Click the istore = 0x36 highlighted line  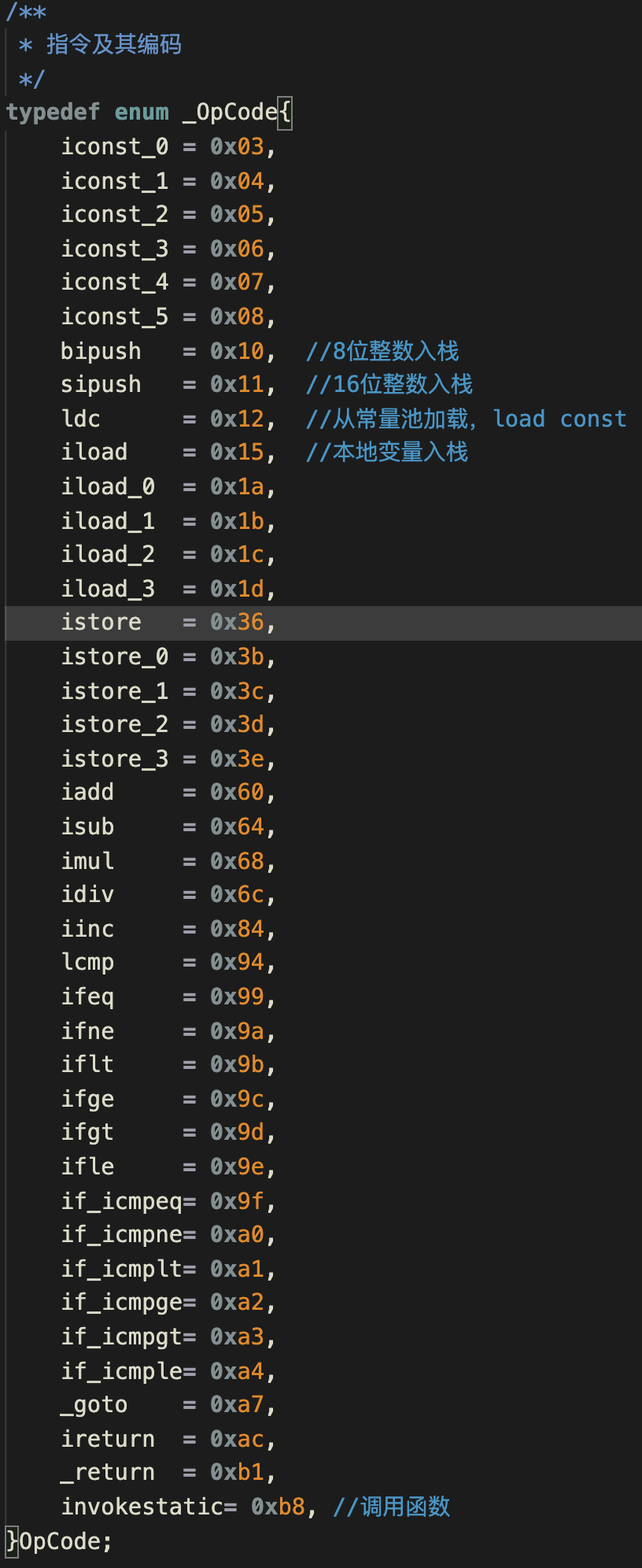tap(323, 623)
